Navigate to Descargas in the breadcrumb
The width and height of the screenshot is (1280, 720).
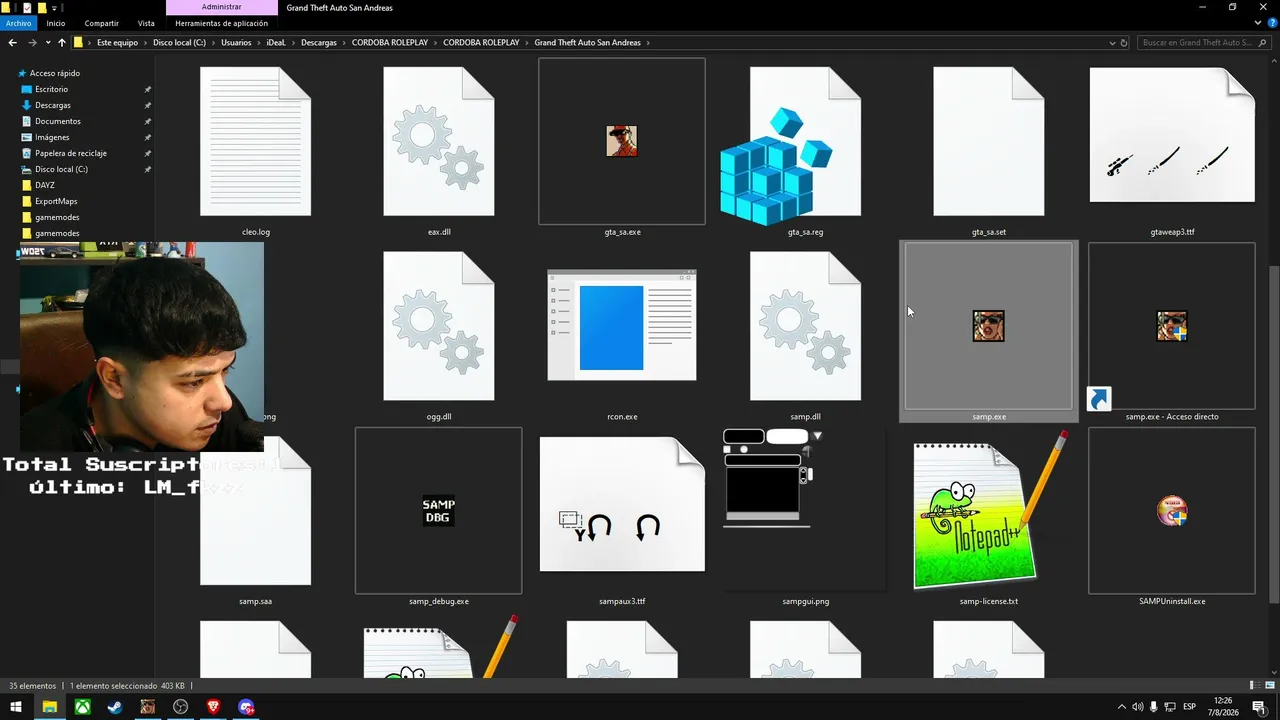pos(319,43)
